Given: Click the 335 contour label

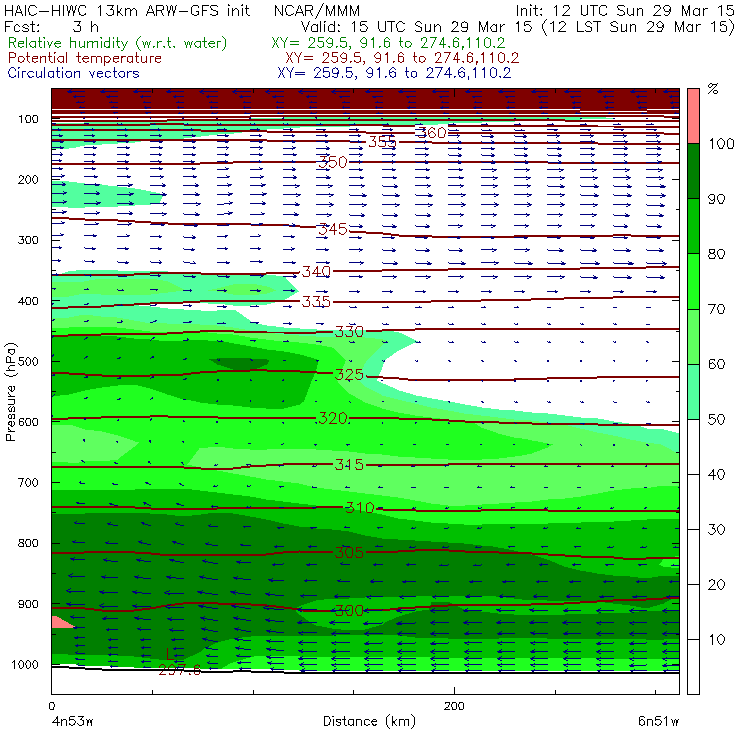Looking at the screenshot, I should [316, 302].
